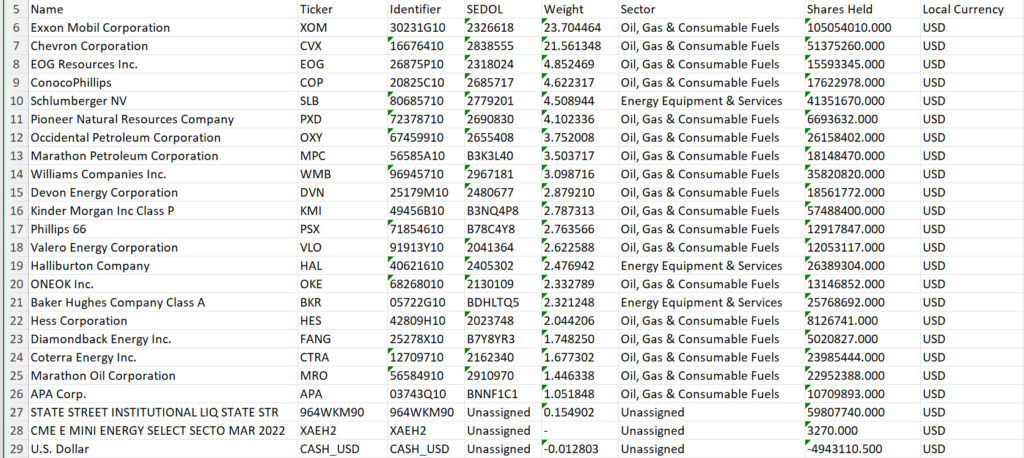The height and width of the screenshot is (458, 1024).
Task: Click the FANG ticker cell
Action: coord(342,339)
